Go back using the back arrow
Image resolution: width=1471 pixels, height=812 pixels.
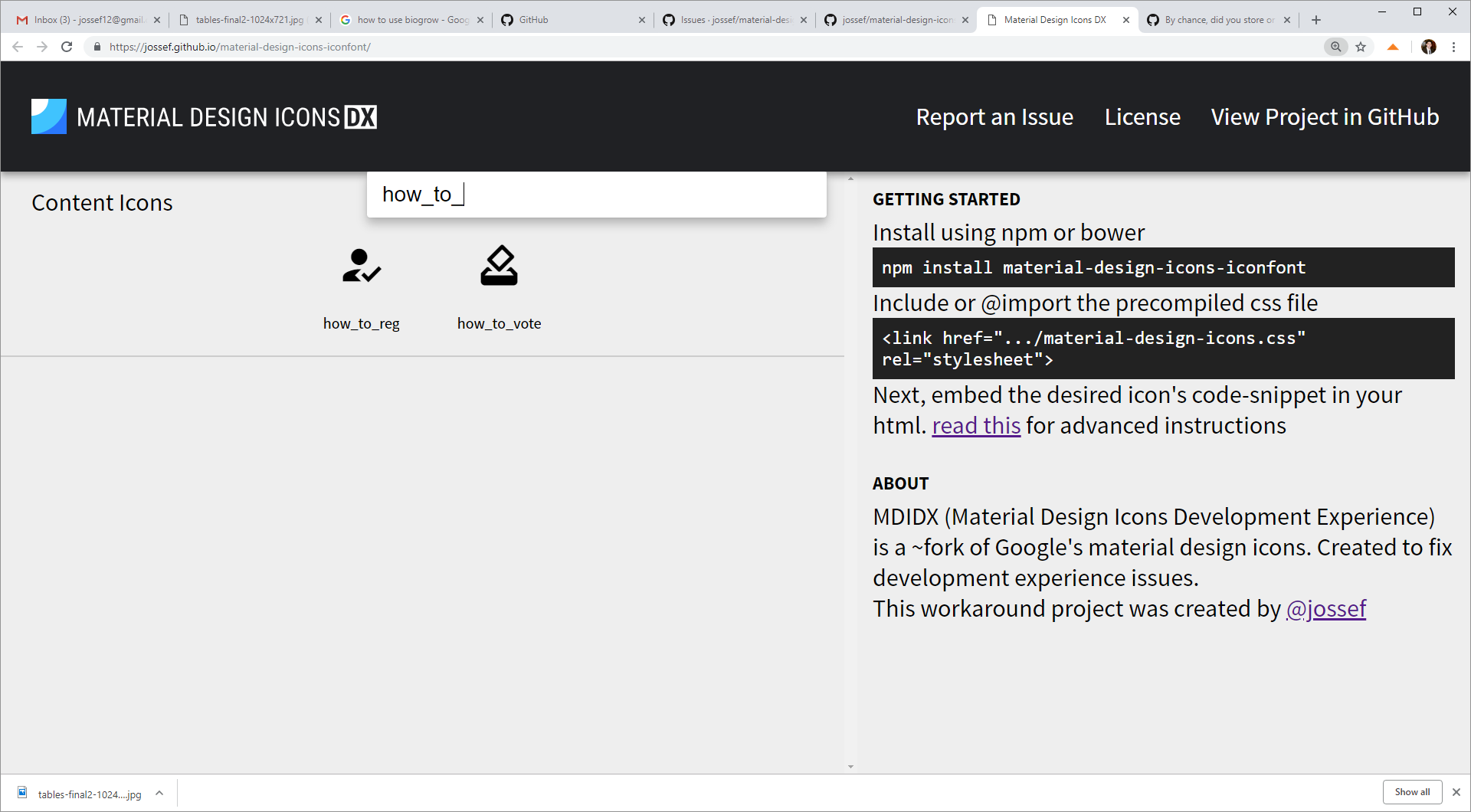(x=17, y=47)
